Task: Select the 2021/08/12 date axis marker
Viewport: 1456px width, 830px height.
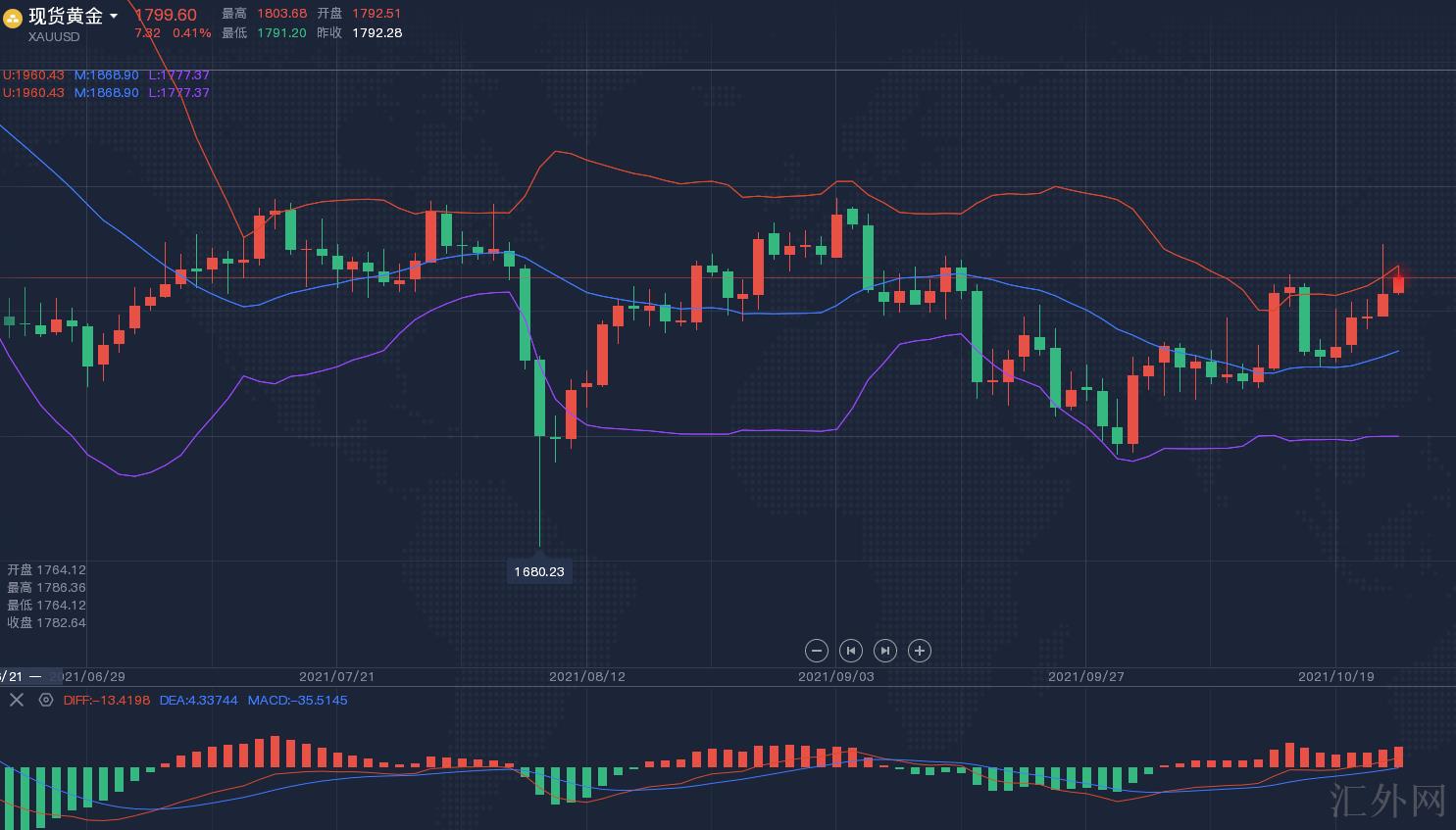Action: coord(586,676)
